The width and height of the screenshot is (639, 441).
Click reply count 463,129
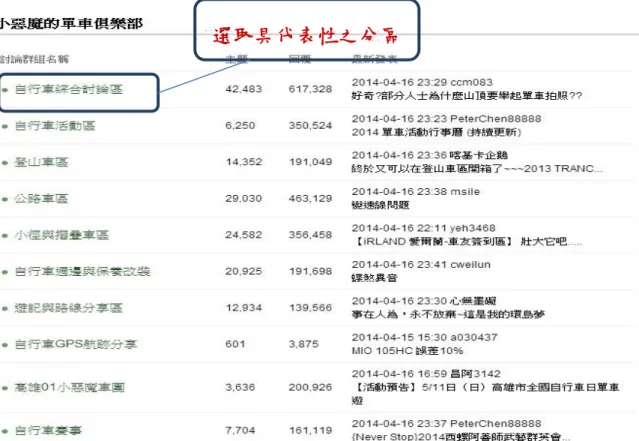(x=310, y=198)
